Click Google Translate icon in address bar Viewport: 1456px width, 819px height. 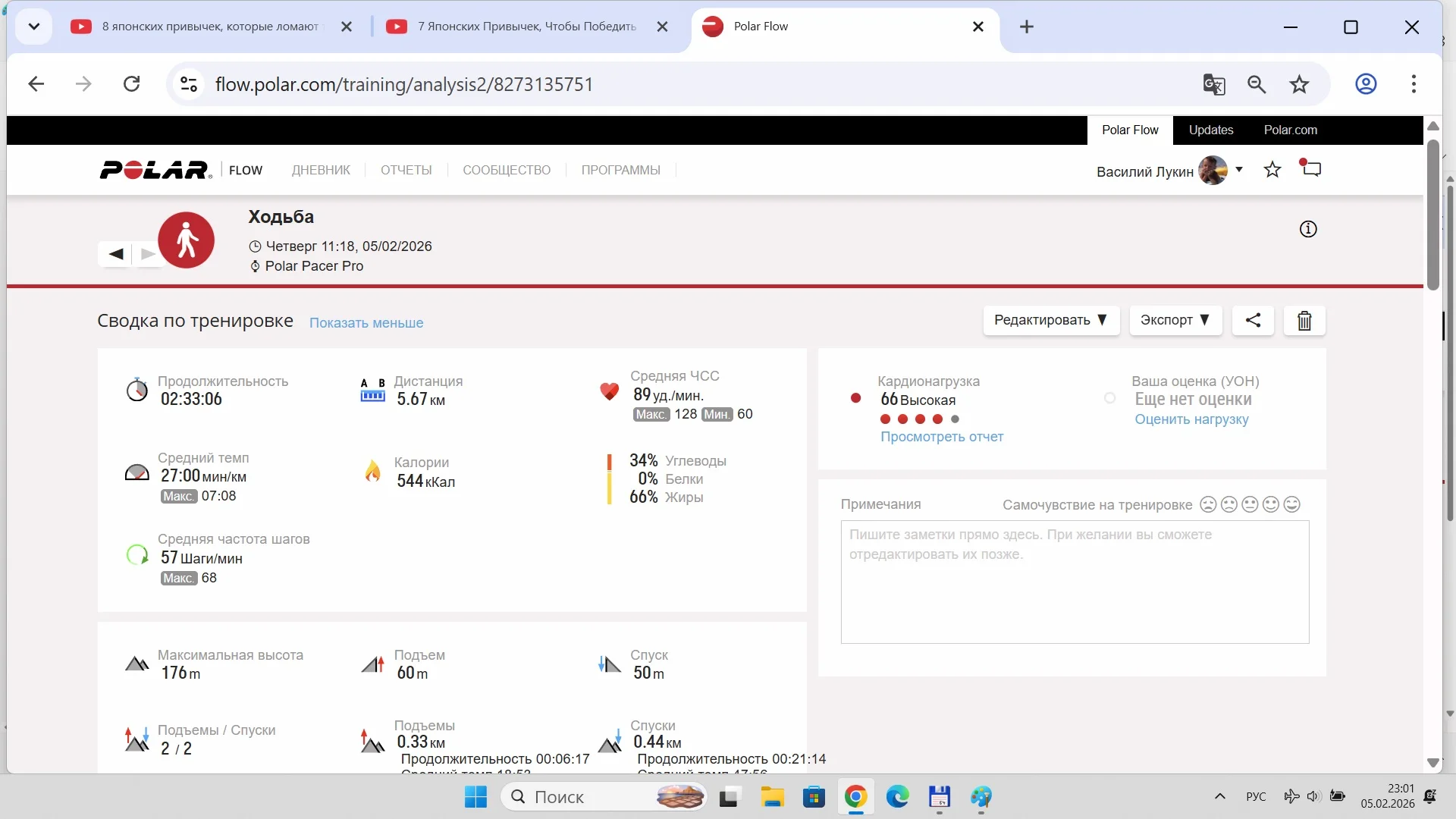click(1214, 84)
